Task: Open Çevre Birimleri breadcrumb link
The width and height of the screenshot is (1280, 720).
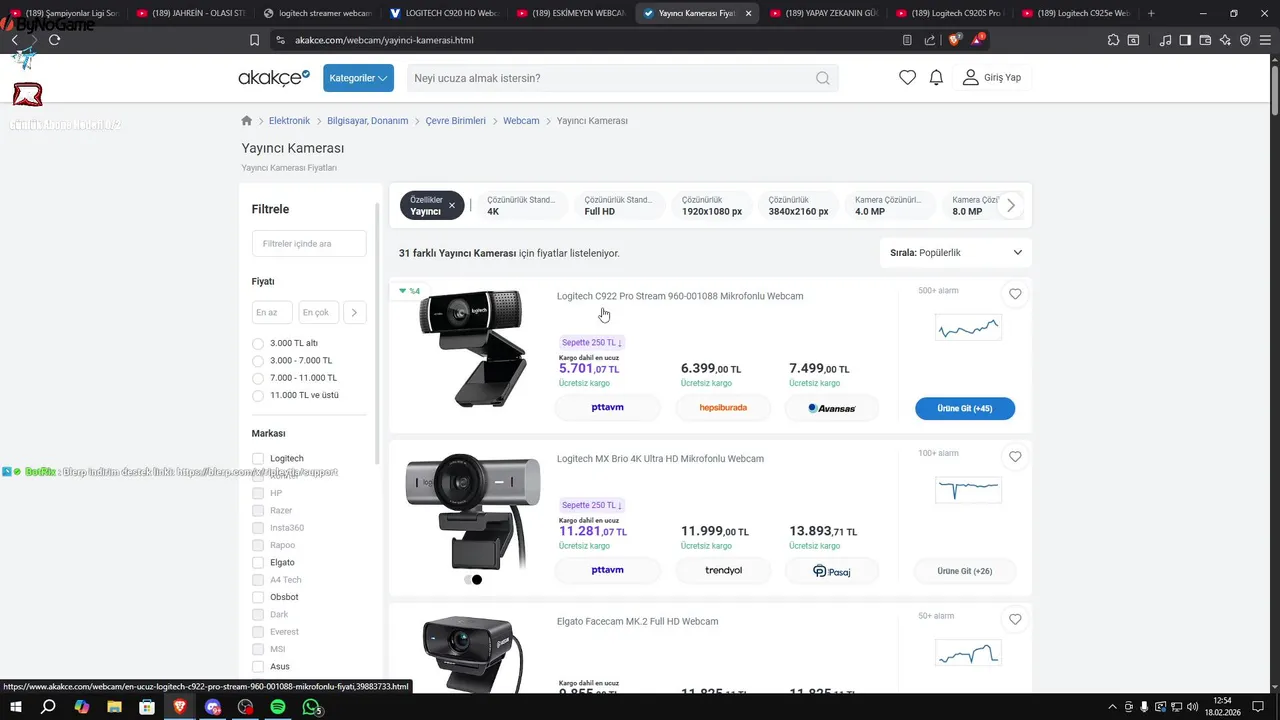Action: point(455,121)
